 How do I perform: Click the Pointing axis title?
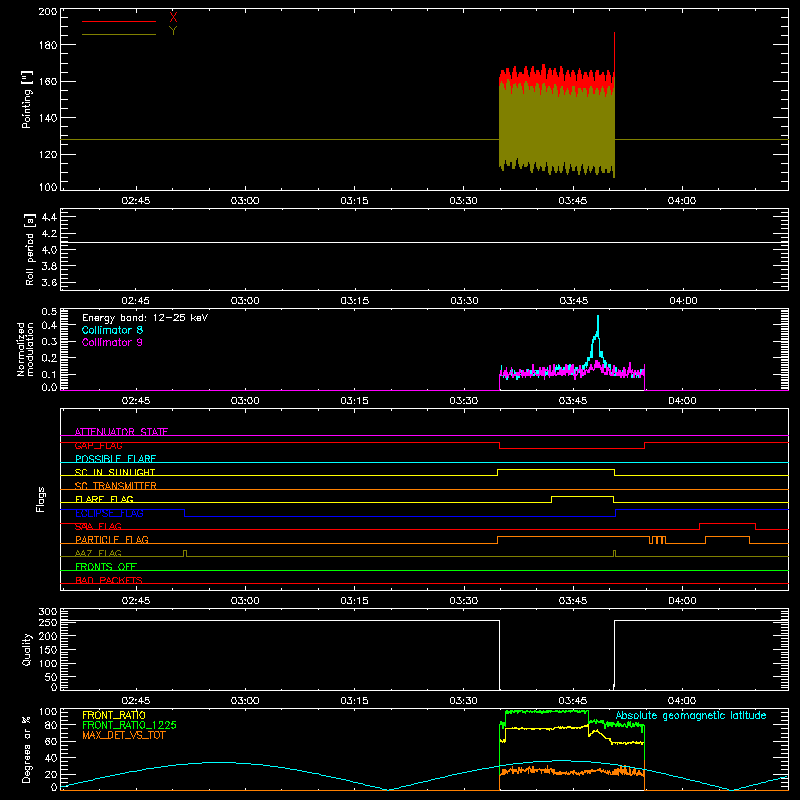click(27, 99)
